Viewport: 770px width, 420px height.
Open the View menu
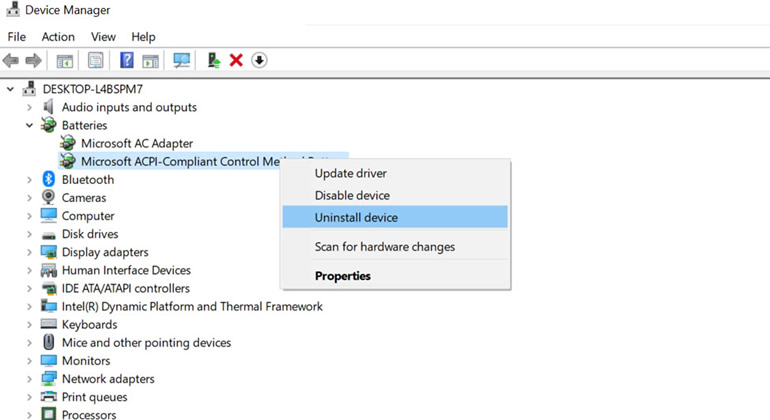coord(103,37)
